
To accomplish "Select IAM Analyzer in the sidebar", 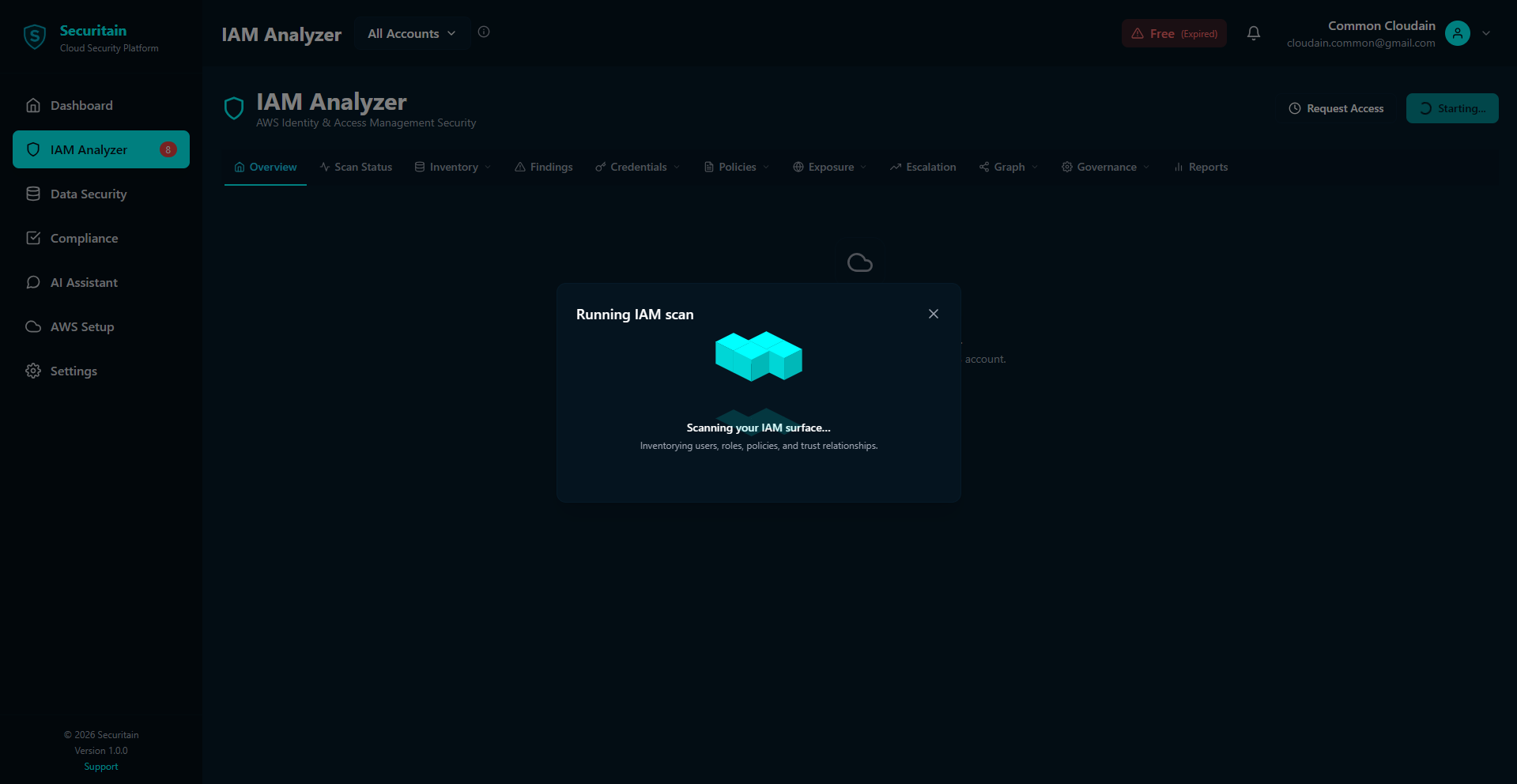I will [101, 149].
